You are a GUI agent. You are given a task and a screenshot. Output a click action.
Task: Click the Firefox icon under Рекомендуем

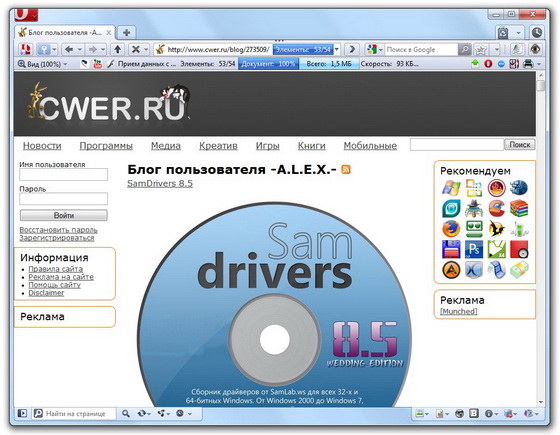coord(451,229)
